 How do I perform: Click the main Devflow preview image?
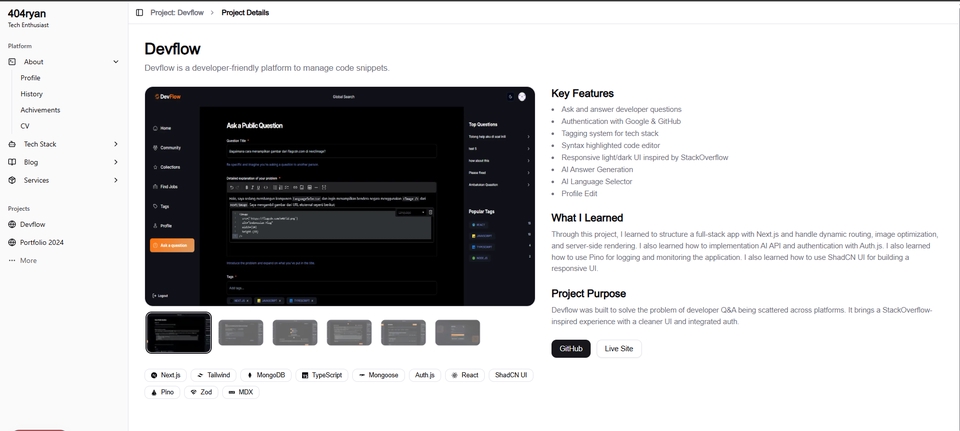pos(340,196)
